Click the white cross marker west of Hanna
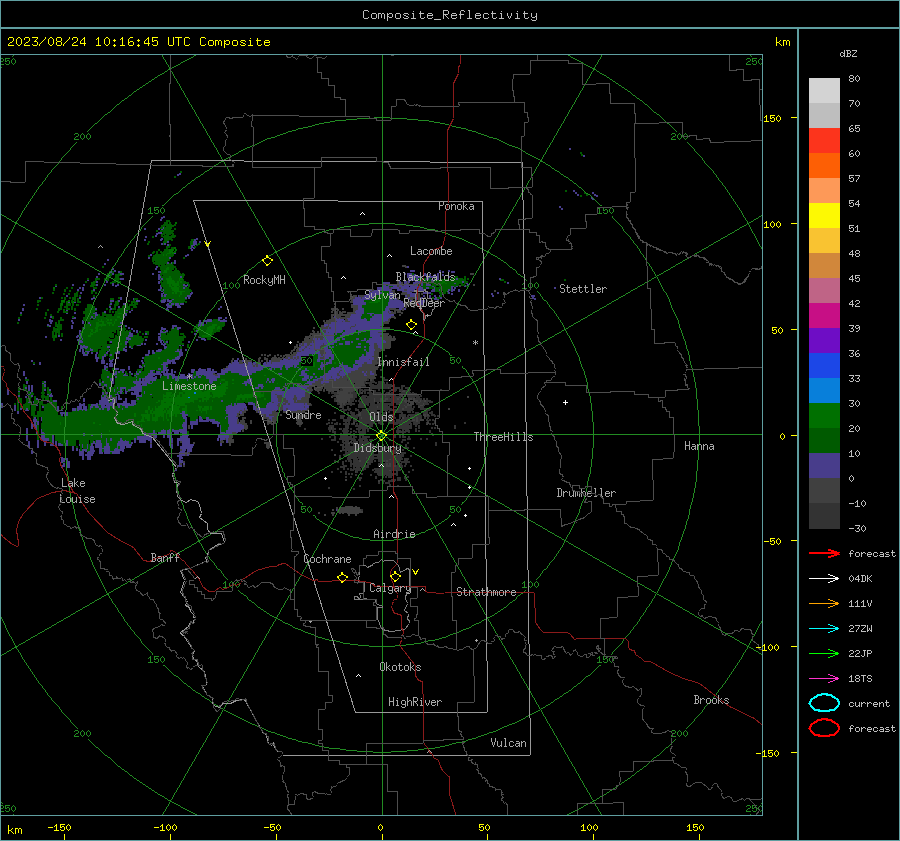Image resolution: width=900 pixels, height=841 pixels. tap(565, 402)
